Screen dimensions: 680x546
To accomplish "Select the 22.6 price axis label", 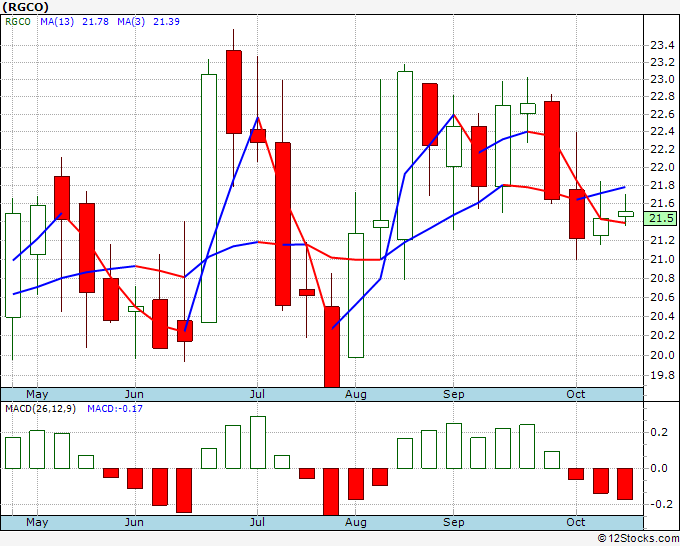I will (662, 114).
